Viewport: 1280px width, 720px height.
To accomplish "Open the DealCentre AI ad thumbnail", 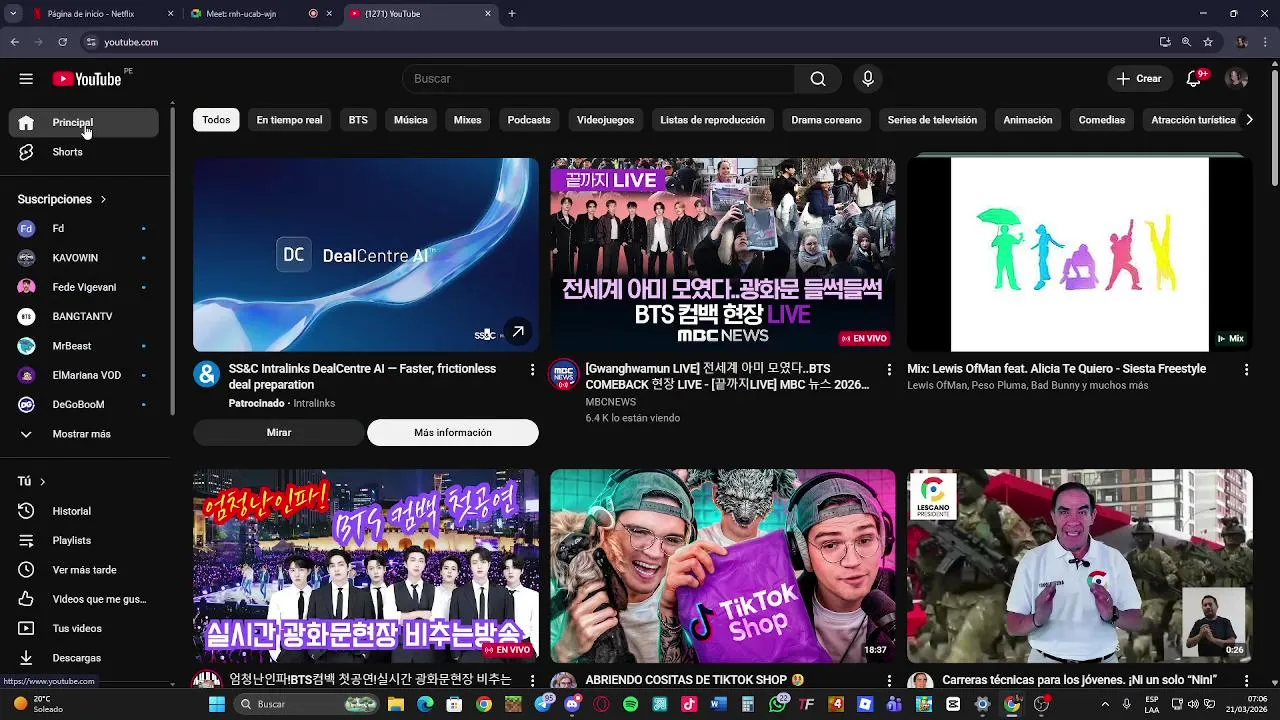I will click(x=366, y=255).
